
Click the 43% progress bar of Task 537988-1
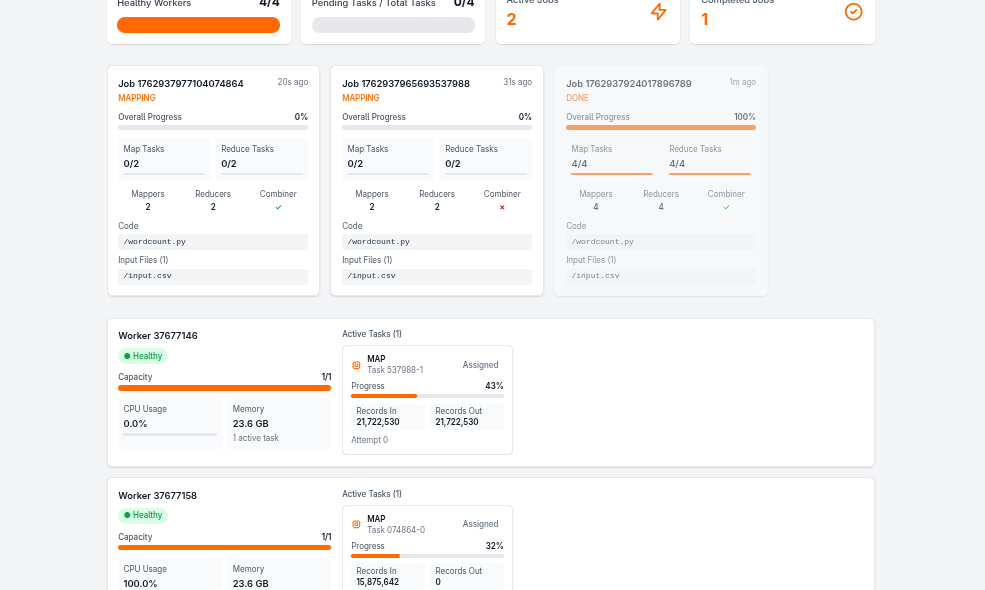427,396
